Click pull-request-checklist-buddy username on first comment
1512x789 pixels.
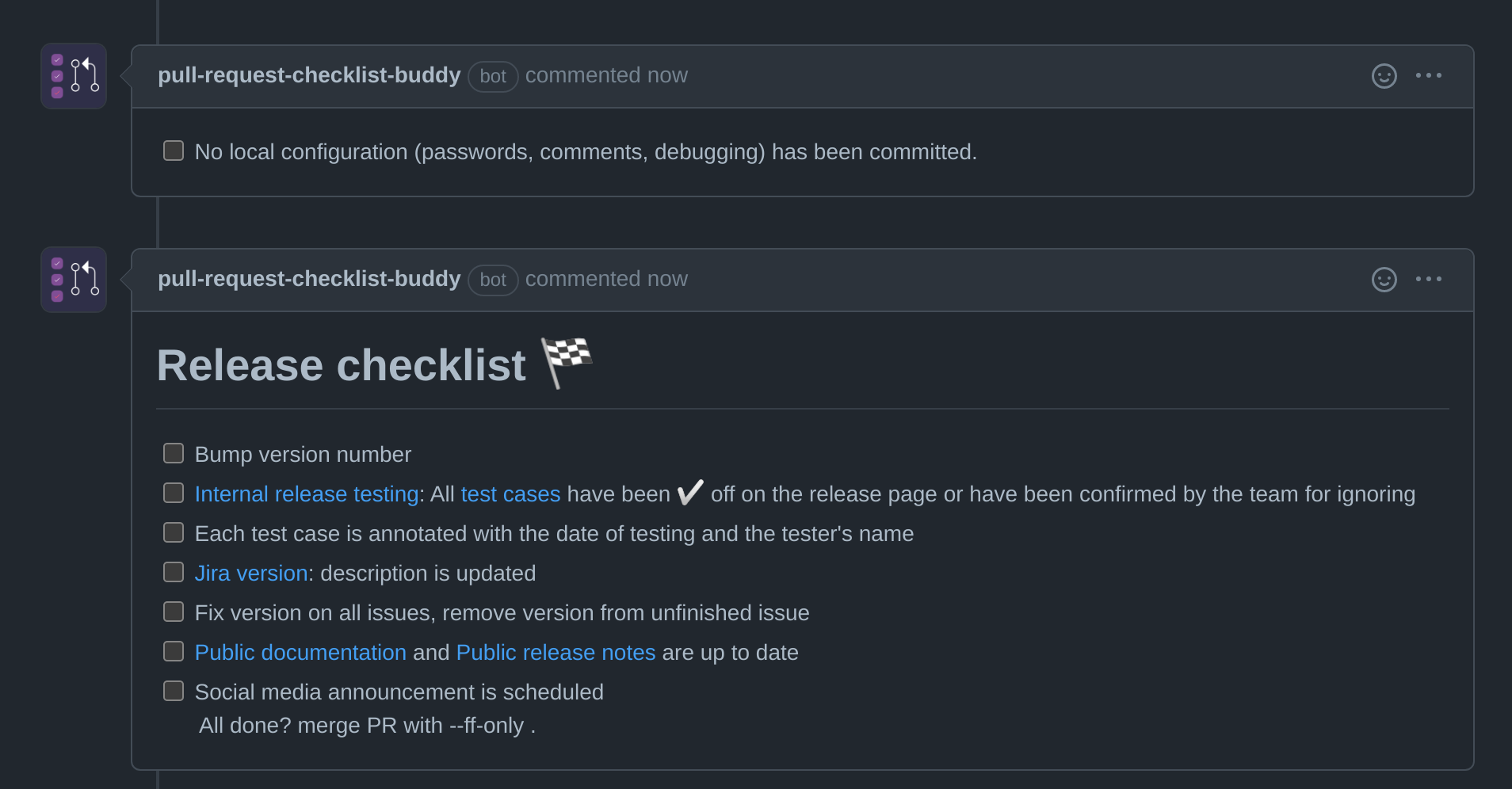click(x=308, y=74)
